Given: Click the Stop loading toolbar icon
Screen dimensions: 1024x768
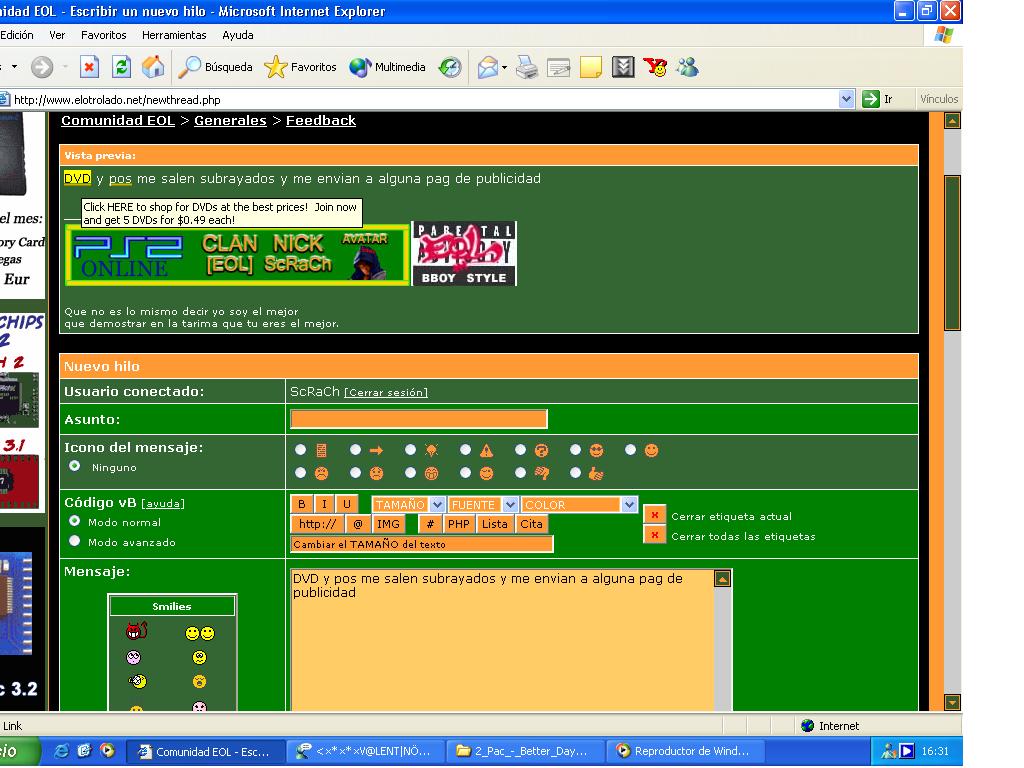Looking at the screenshot, I should tap(89, 67).
